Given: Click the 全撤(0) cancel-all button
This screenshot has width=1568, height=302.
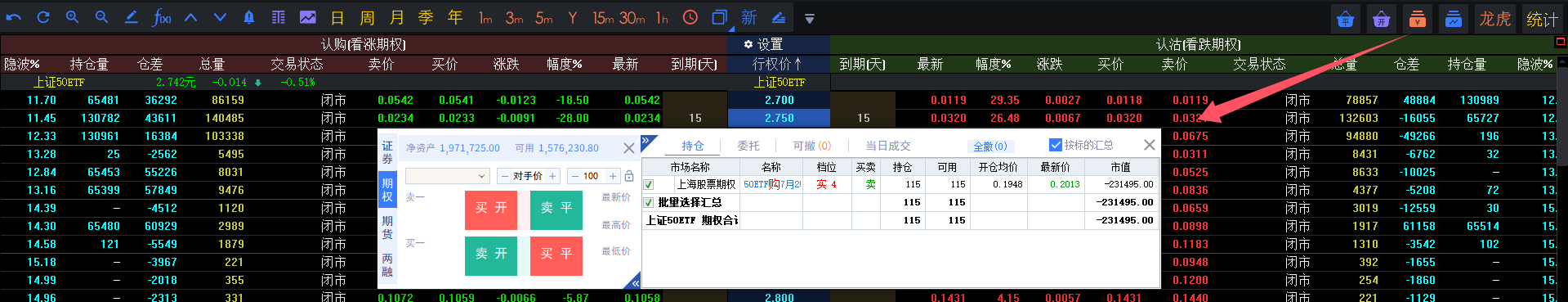Looking at the screenshot, I should point(990,146).
